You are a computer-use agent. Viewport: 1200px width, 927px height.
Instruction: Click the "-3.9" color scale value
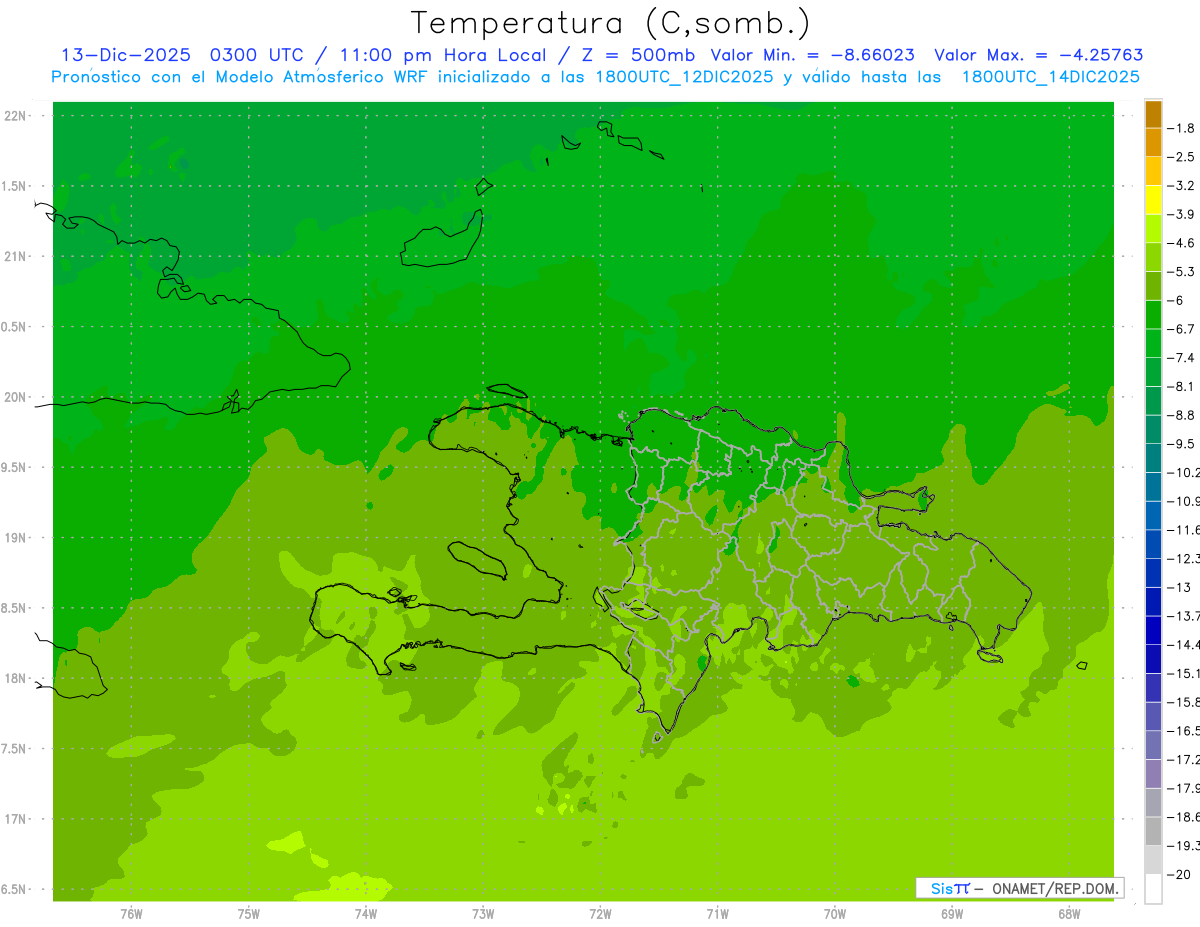point(1181,214)
